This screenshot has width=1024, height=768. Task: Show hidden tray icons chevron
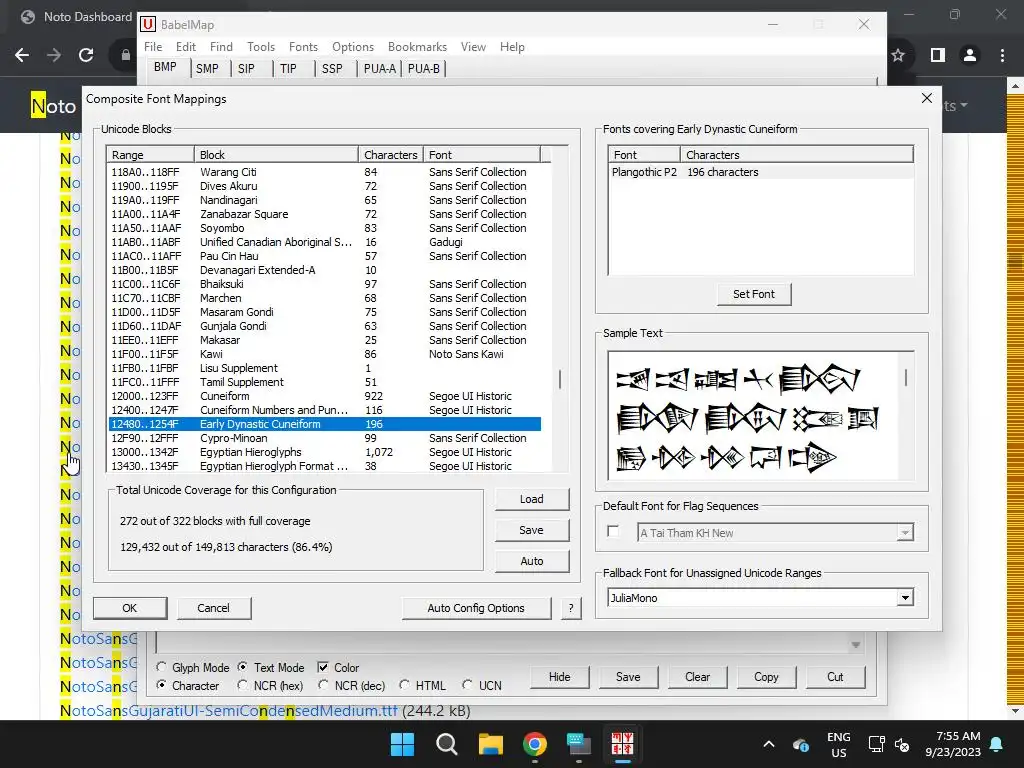point(769,744)
